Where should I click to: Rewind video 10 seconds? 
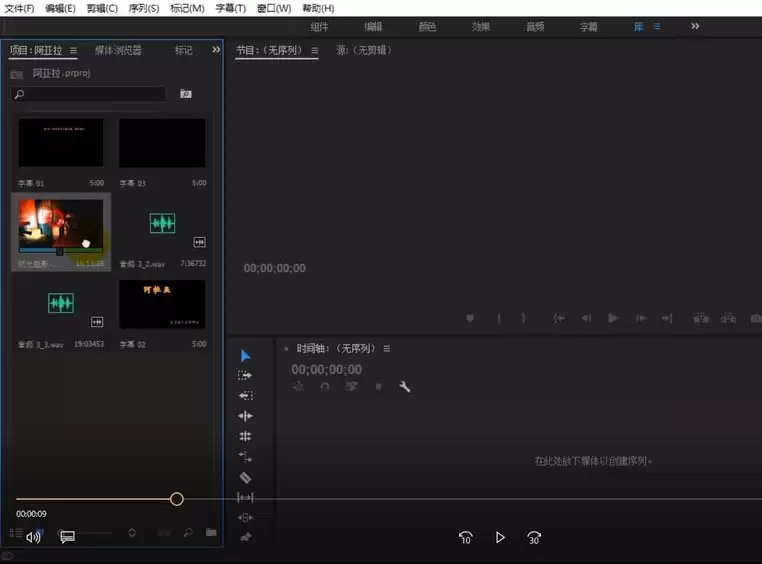(x=465, y=538)
